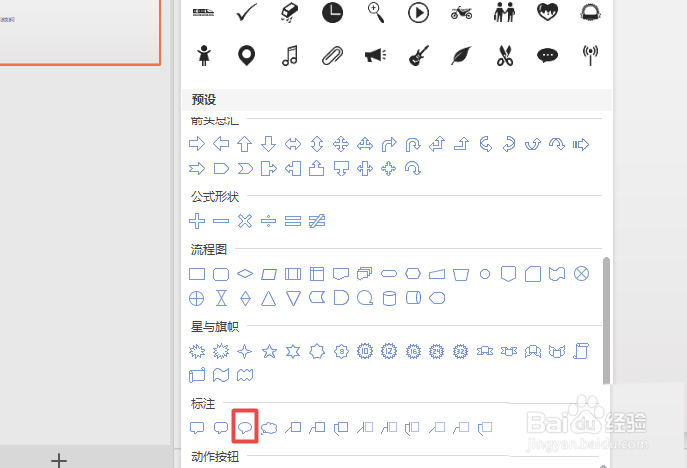Image resolution: width=687 pixels, height=468 pixels.
Task: Insert the motorcycle icon
Action: coord(461,13)
